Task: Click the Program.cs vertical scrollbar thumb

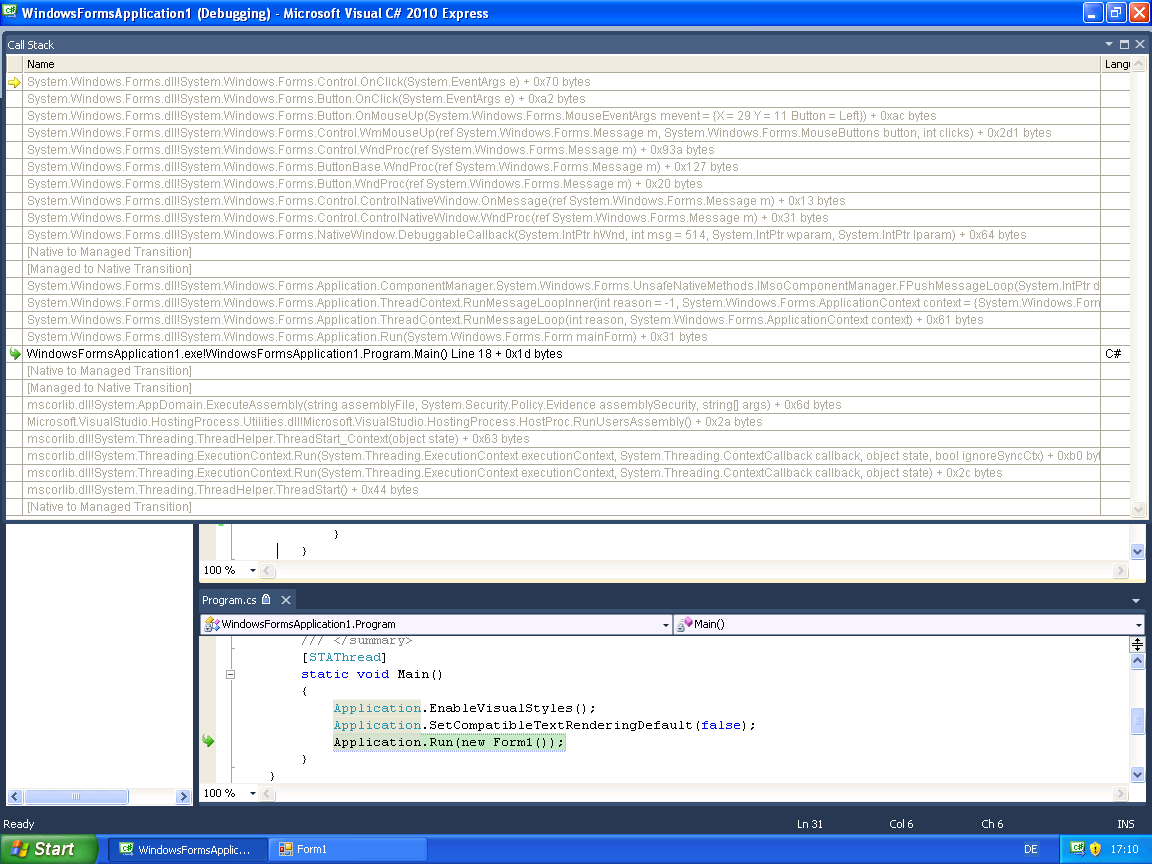Action: point(1137,721)
